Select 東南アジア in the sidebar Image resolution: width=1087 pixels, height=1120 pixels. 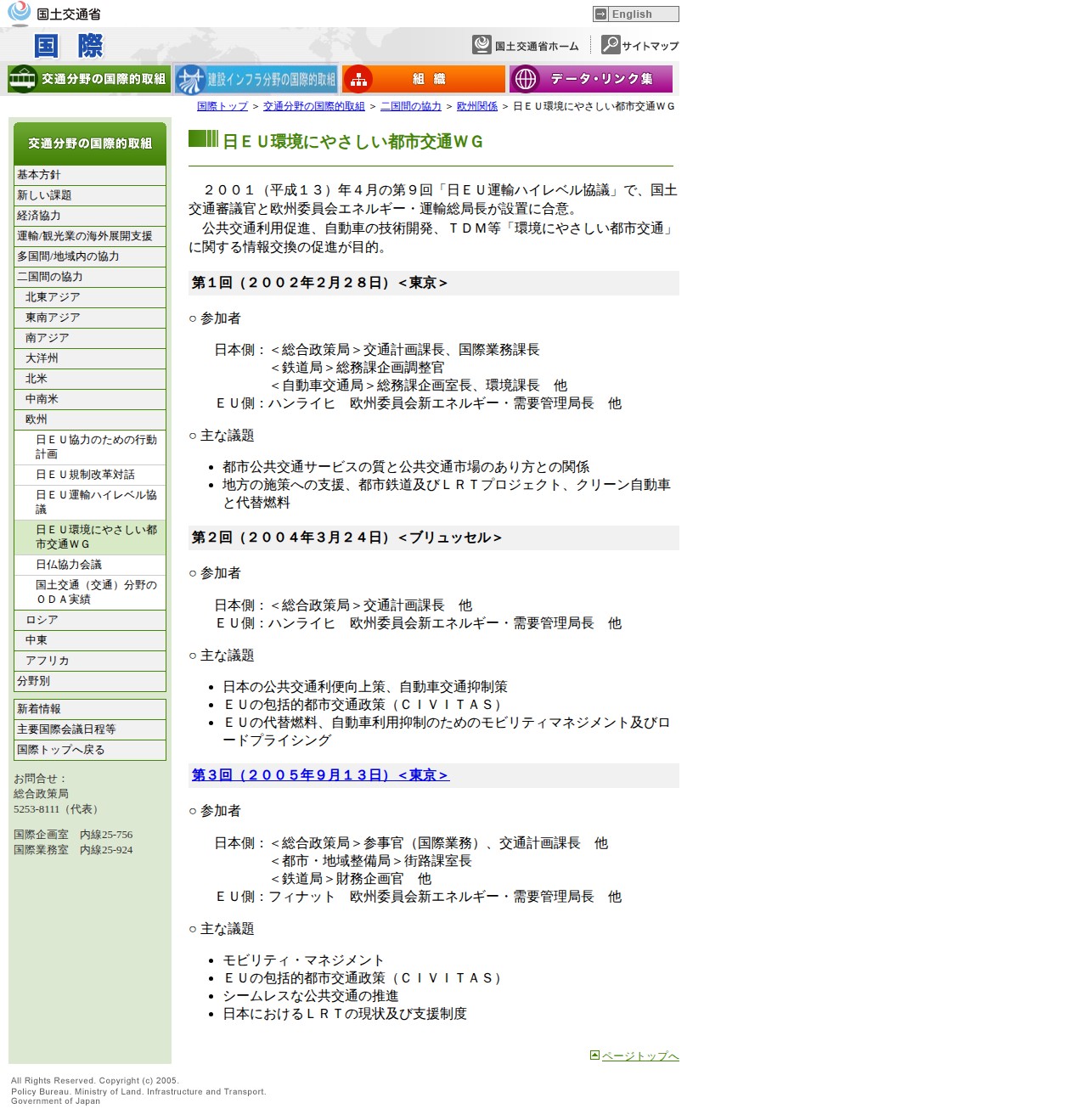(x=90, y=318)
